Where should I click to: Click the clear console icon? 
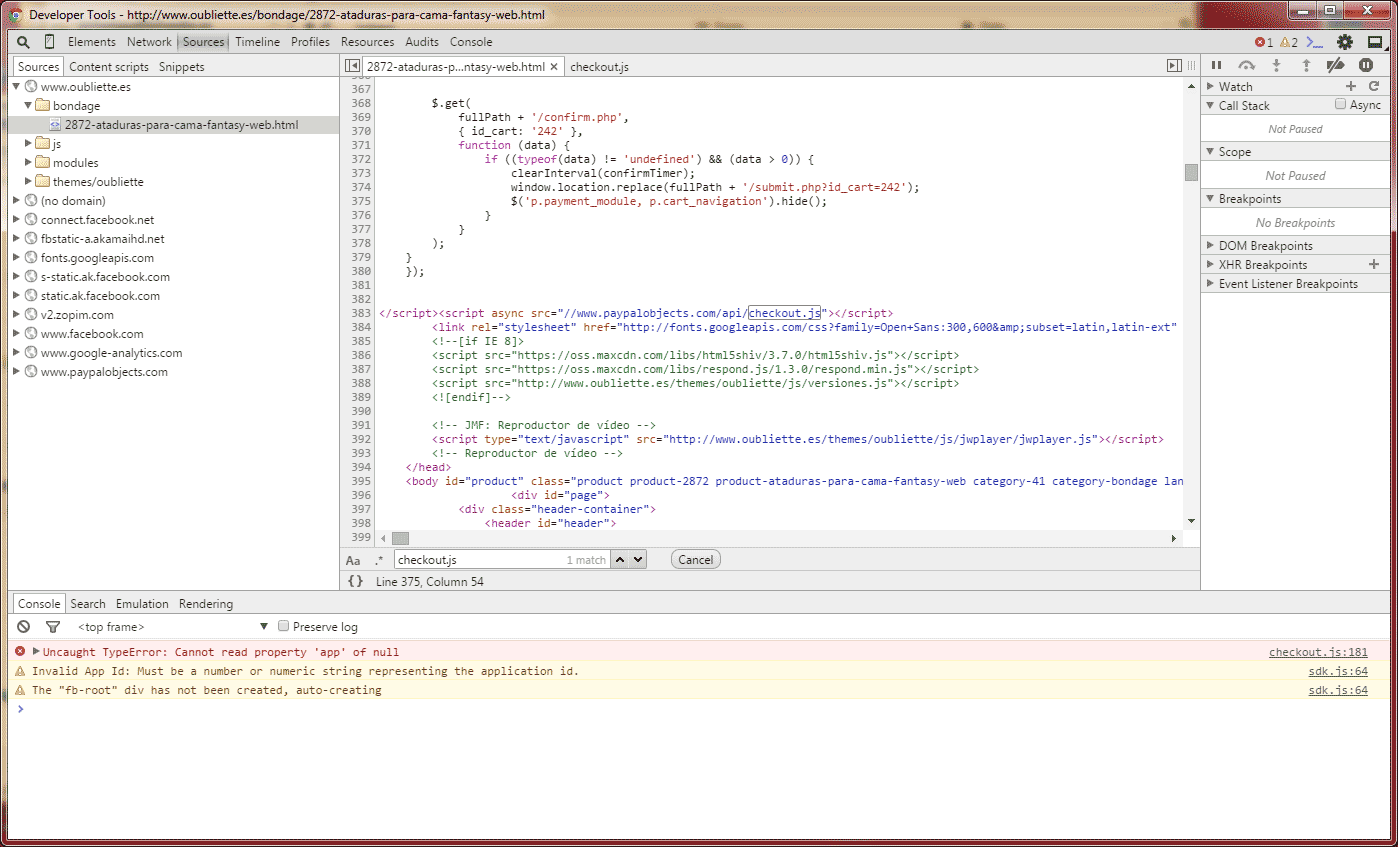(x=23, y=627)
